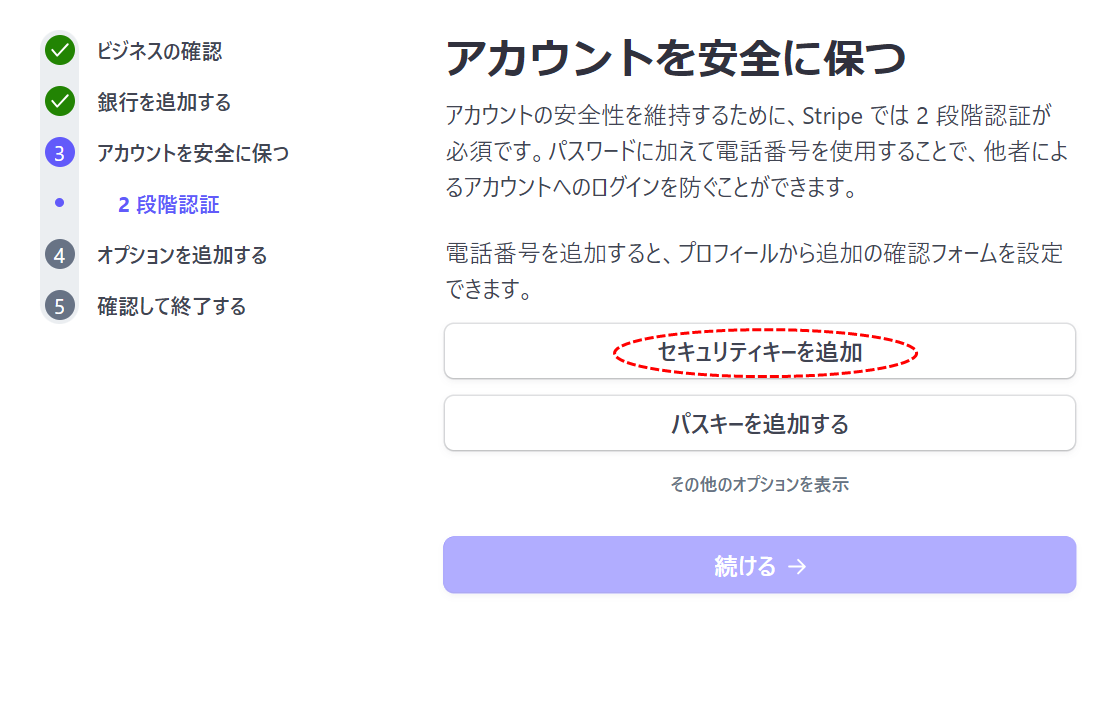This screenshot has height=711, width=1120.
Task: Jump to the オプションを追加する step
Action: pyautogui.click(x=182, y=255)
